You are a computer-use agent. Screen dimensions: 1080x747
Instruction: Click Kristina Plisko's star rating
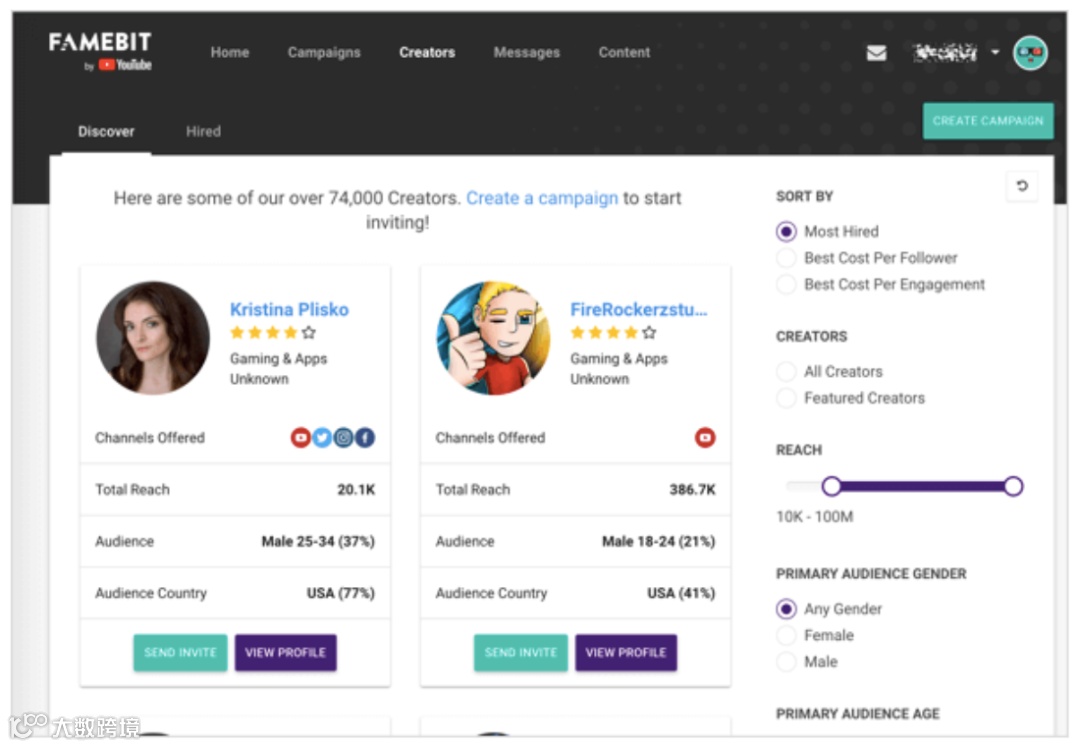[x=273, y=333]
